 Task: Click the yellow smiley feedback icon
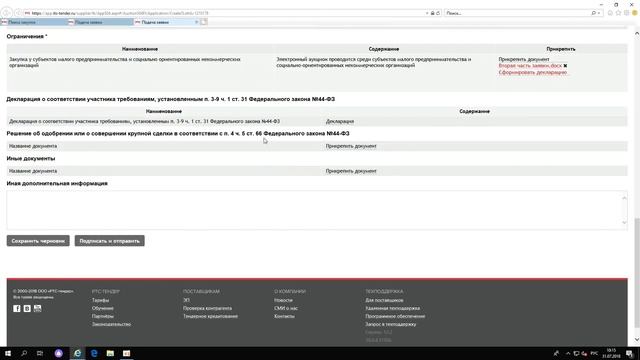click(x=635, y=13)
